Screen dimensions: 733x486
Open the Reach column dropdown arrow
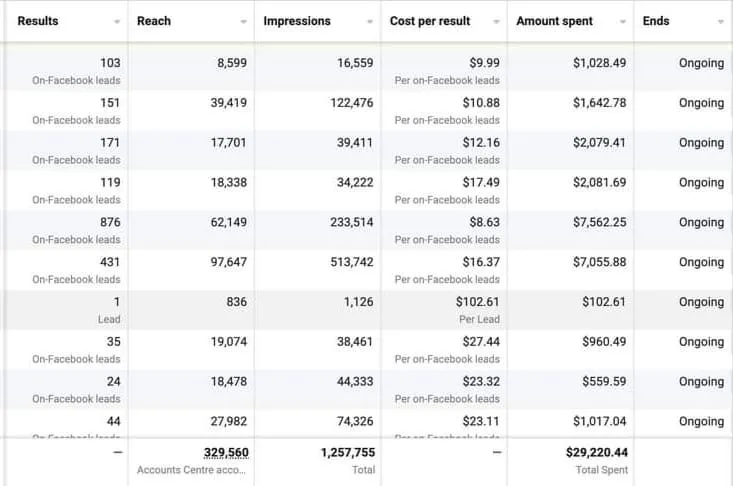tap(244, 22)
